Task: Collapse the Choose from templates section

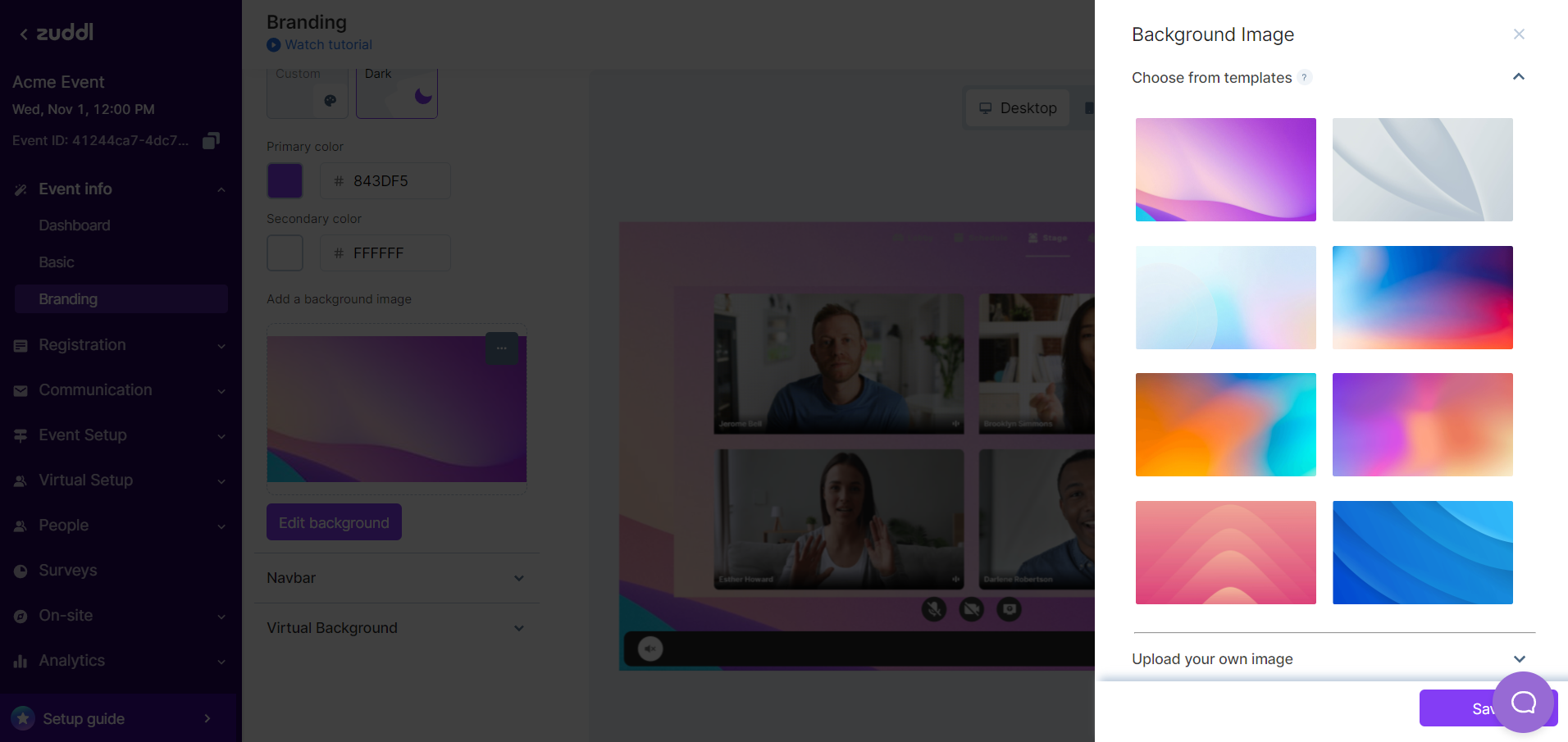Action: 1519,77
